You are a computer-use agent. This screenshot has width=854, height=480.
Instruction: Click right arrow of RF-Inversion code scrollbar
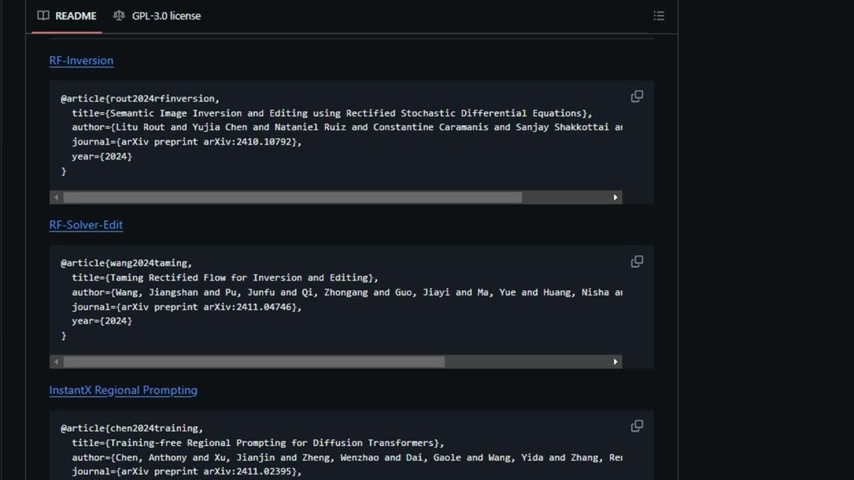(x=615, y=197)
